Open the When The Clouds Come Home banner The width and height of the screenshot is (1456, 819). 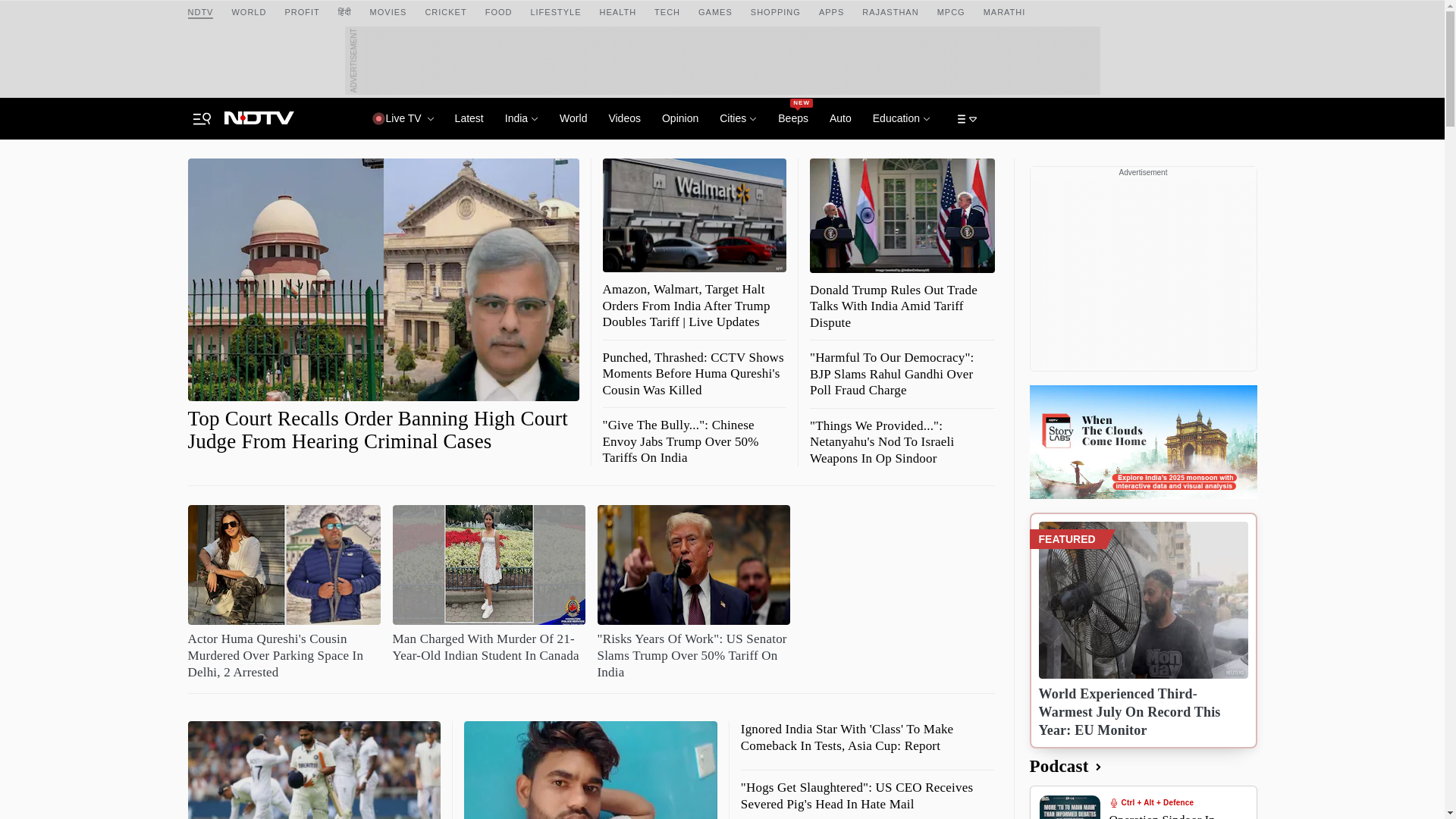(1143, 442)
